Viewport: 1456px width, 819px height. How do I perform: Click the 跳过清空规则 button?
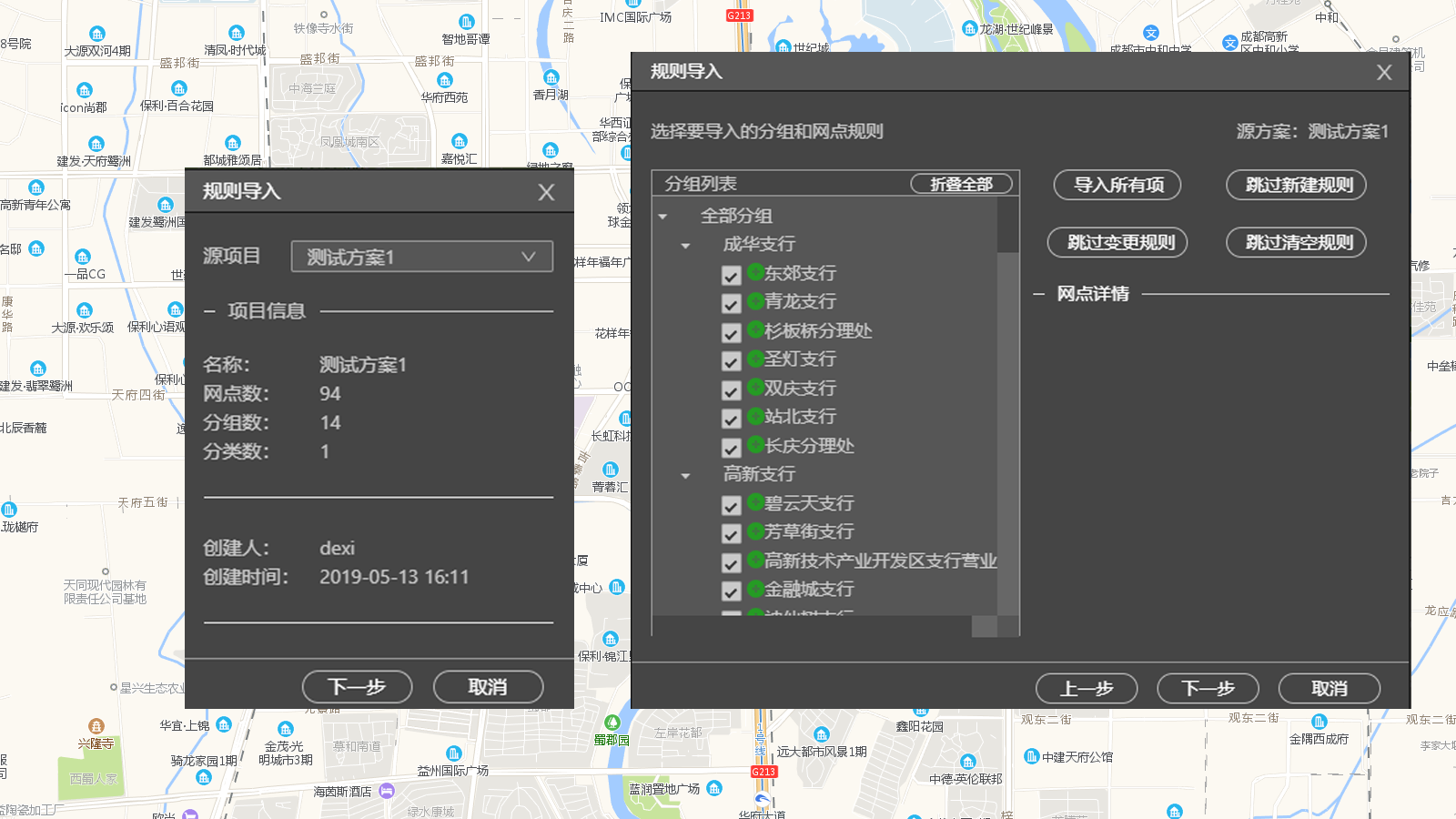(x=1298, y=242)
